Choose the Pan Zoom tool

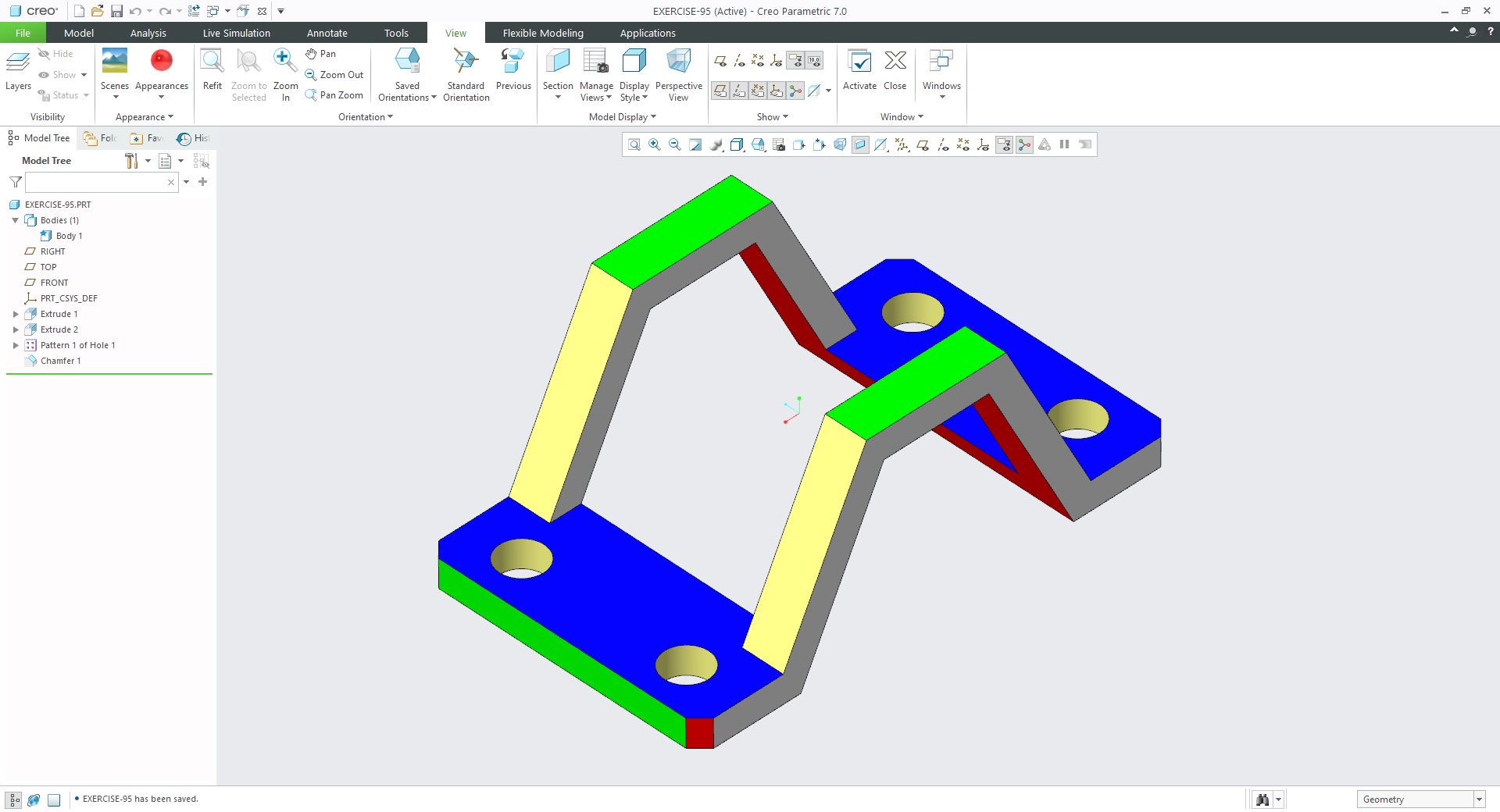click(x=334, y=95)
